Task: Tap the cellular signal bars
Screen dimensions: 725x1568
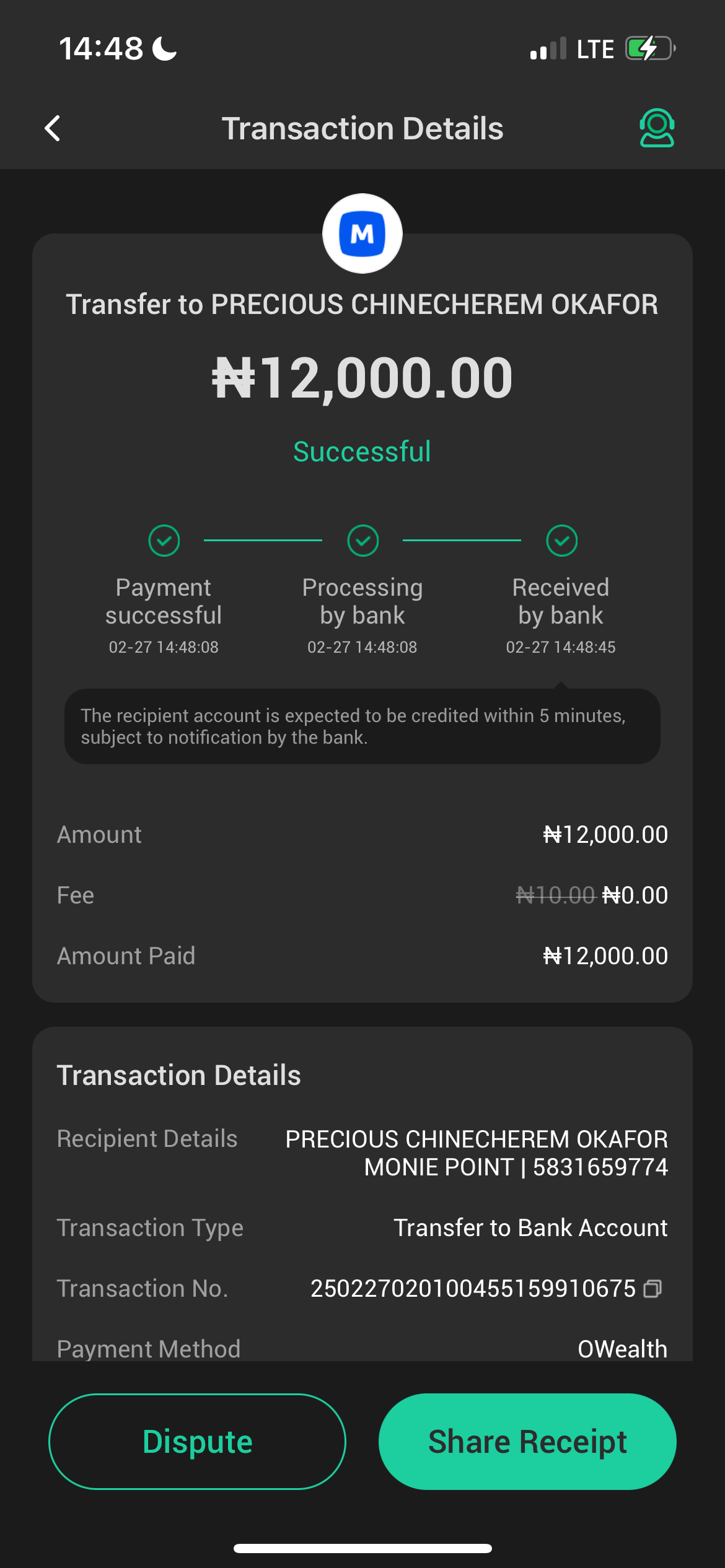Action: [548, 49]
